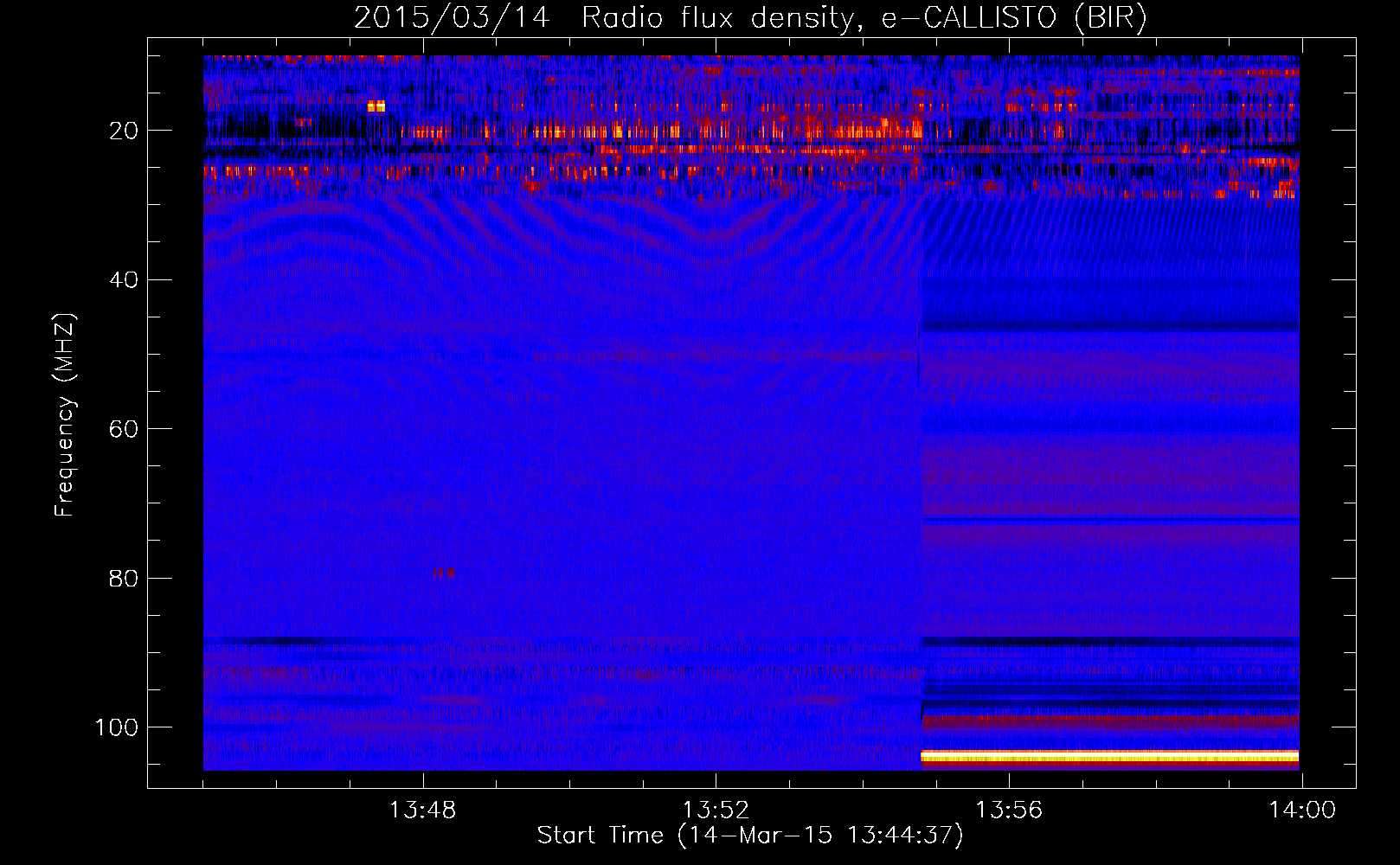Click the 80 MHz frequency tick label
Image resolution: width=1400 pixels, height=865 pixels.
[x=124, y=578]
